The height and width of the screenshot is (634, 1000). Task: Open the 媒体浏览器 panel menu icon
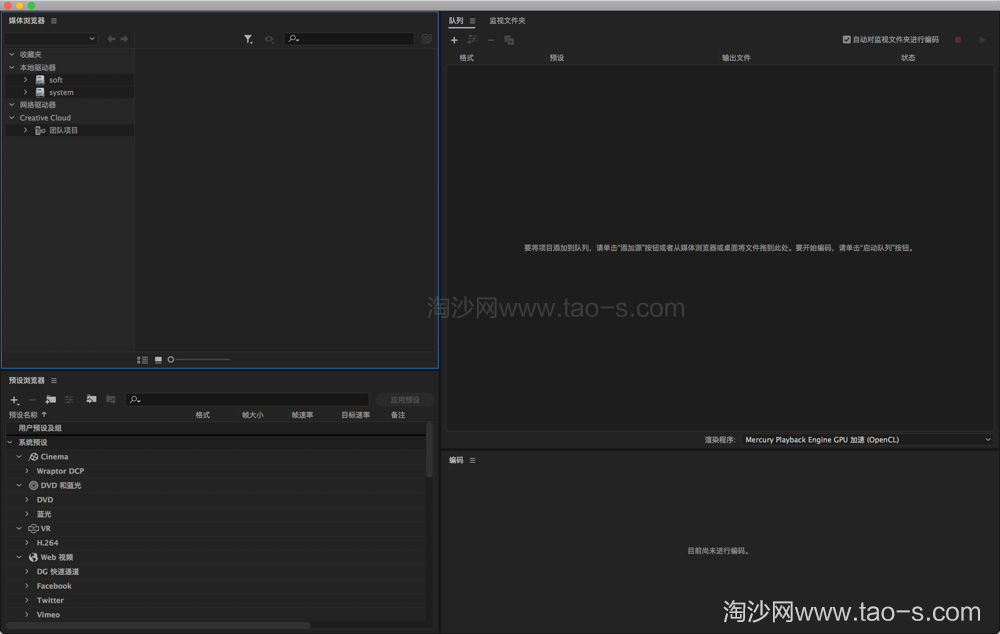click(53, 19)
